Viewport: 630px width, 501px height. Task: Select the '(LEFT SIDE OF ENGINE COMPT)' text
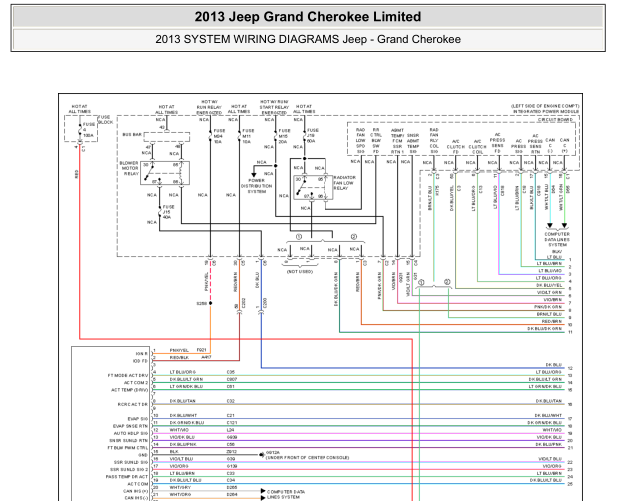pos(545,106)
